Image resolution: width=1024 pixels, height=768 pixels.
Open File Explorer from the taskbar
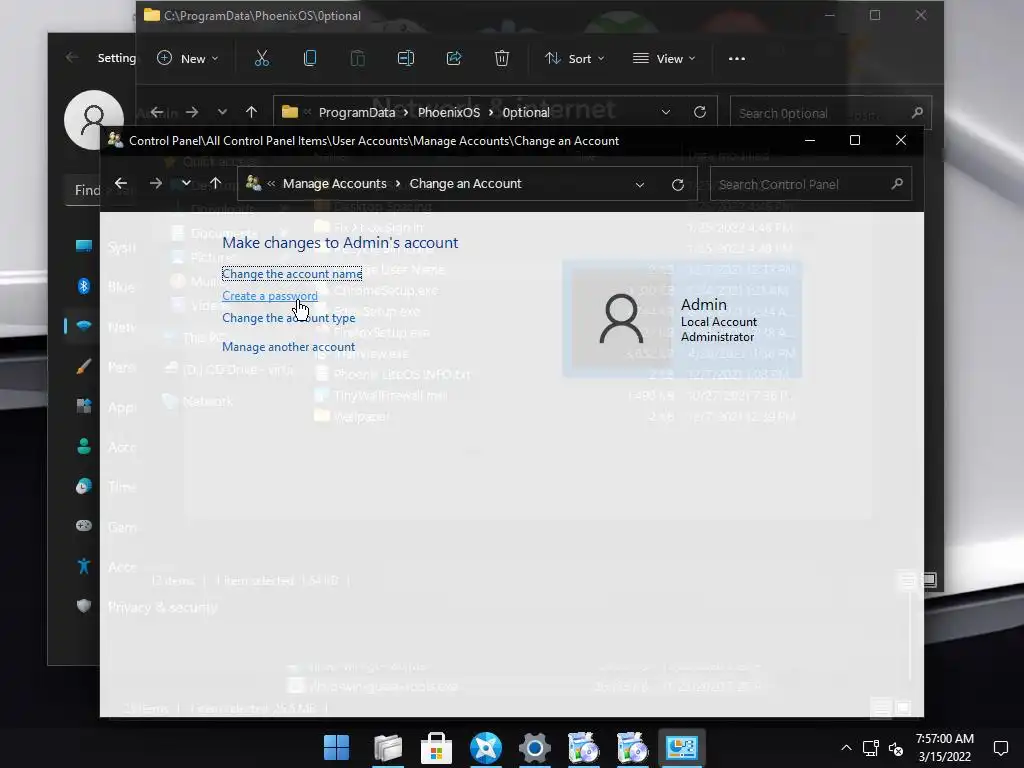point(388,748)
